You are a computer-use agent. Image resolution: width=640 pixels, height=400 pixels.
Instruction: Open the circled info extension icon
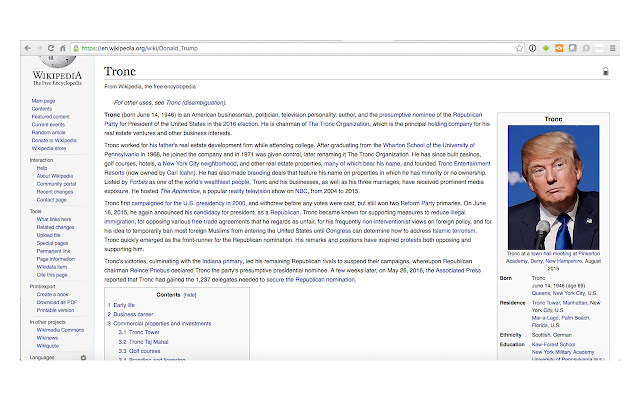pyautogui.click(x=532, y=48)
